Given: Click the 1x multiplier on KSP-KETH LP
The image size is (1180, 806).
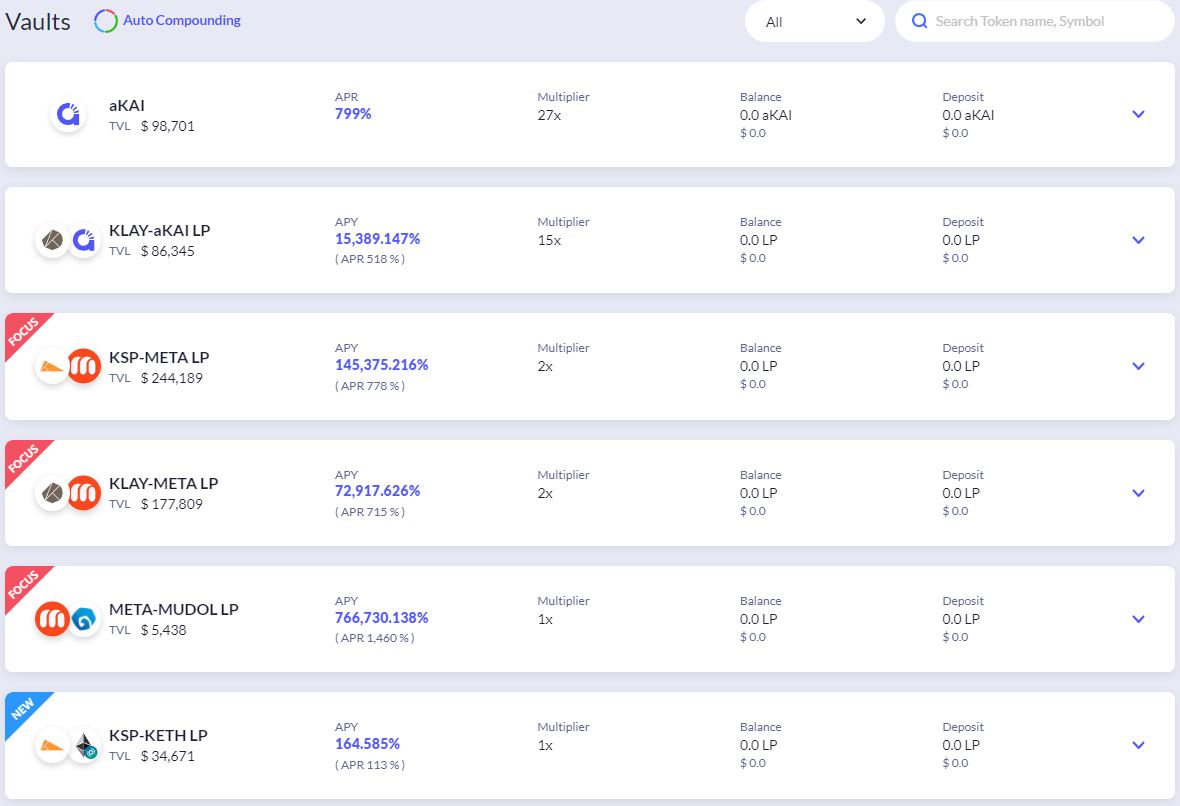Looking at the screenshot, I should point(545,745).
